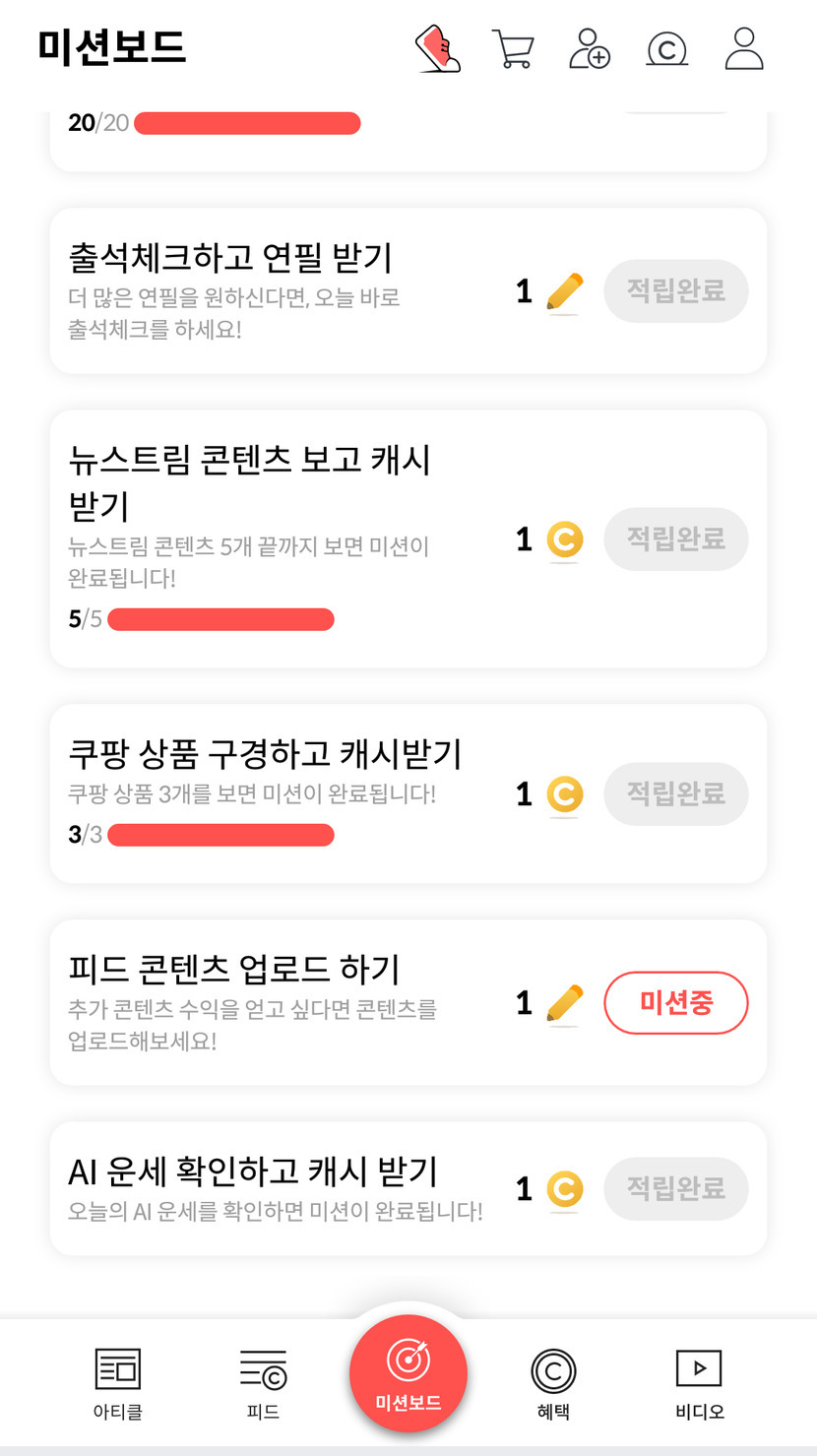Screen dimensions: 817x1456
Task: Select the 미션보드 center tab
Action: [408, 1373]
